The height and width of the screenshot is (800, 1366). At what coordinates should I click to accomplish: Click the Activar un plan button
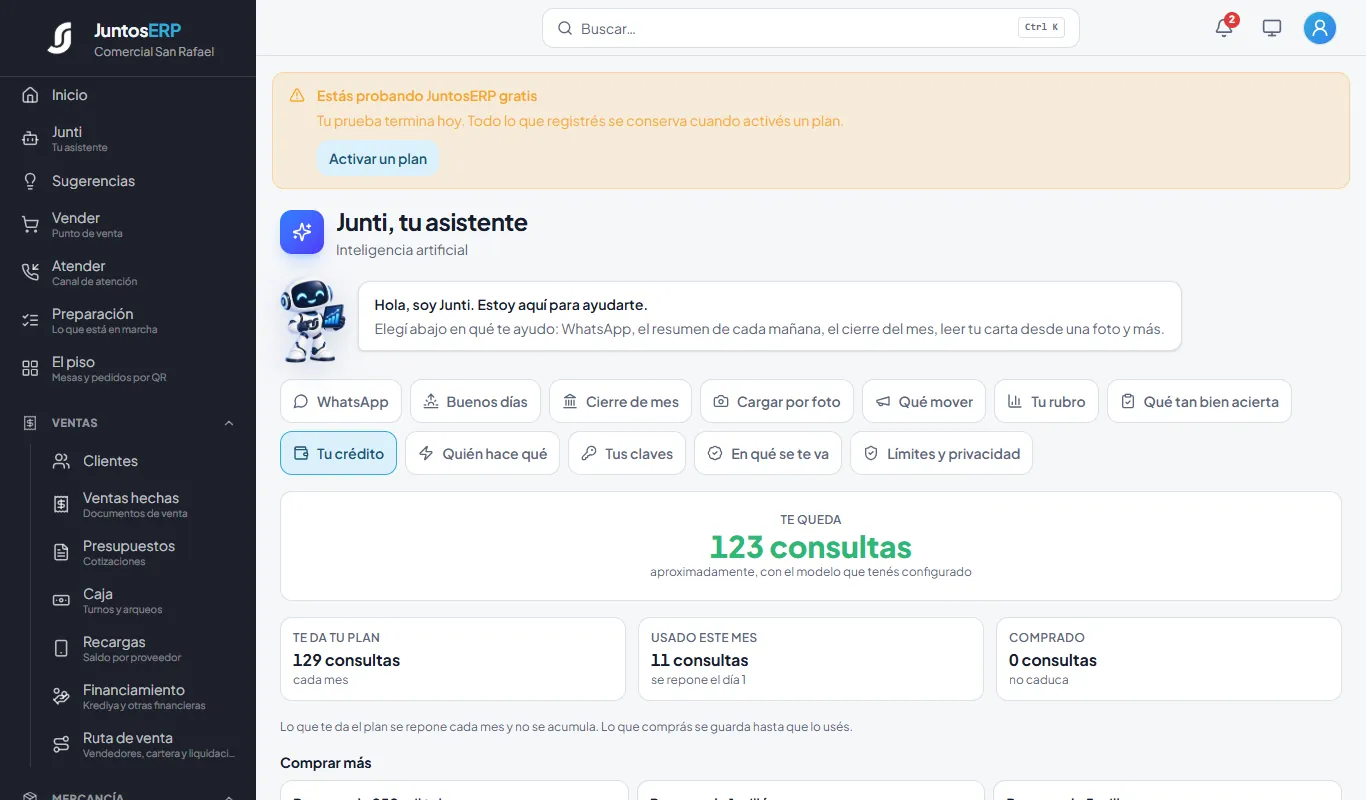point(378,159)
